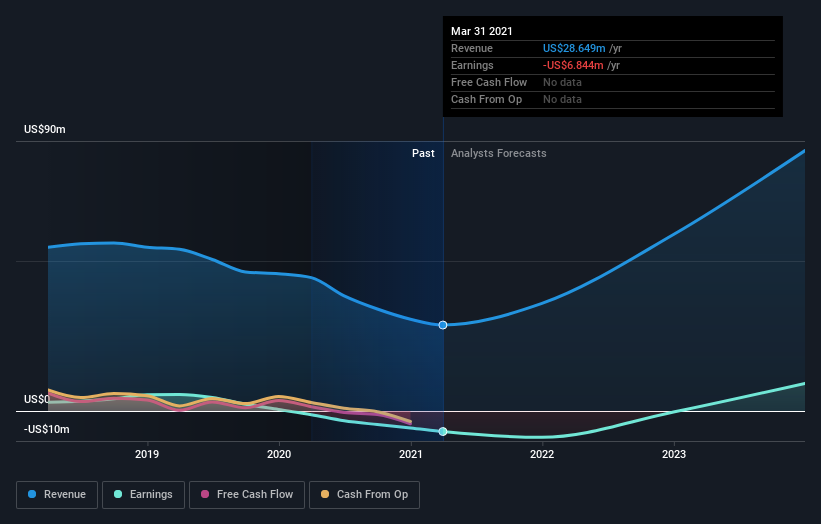The height and width of the screenshot is (524, 821).
Task: Click the Earnings row label in tooltip
Action: click(x=472, y=65)
